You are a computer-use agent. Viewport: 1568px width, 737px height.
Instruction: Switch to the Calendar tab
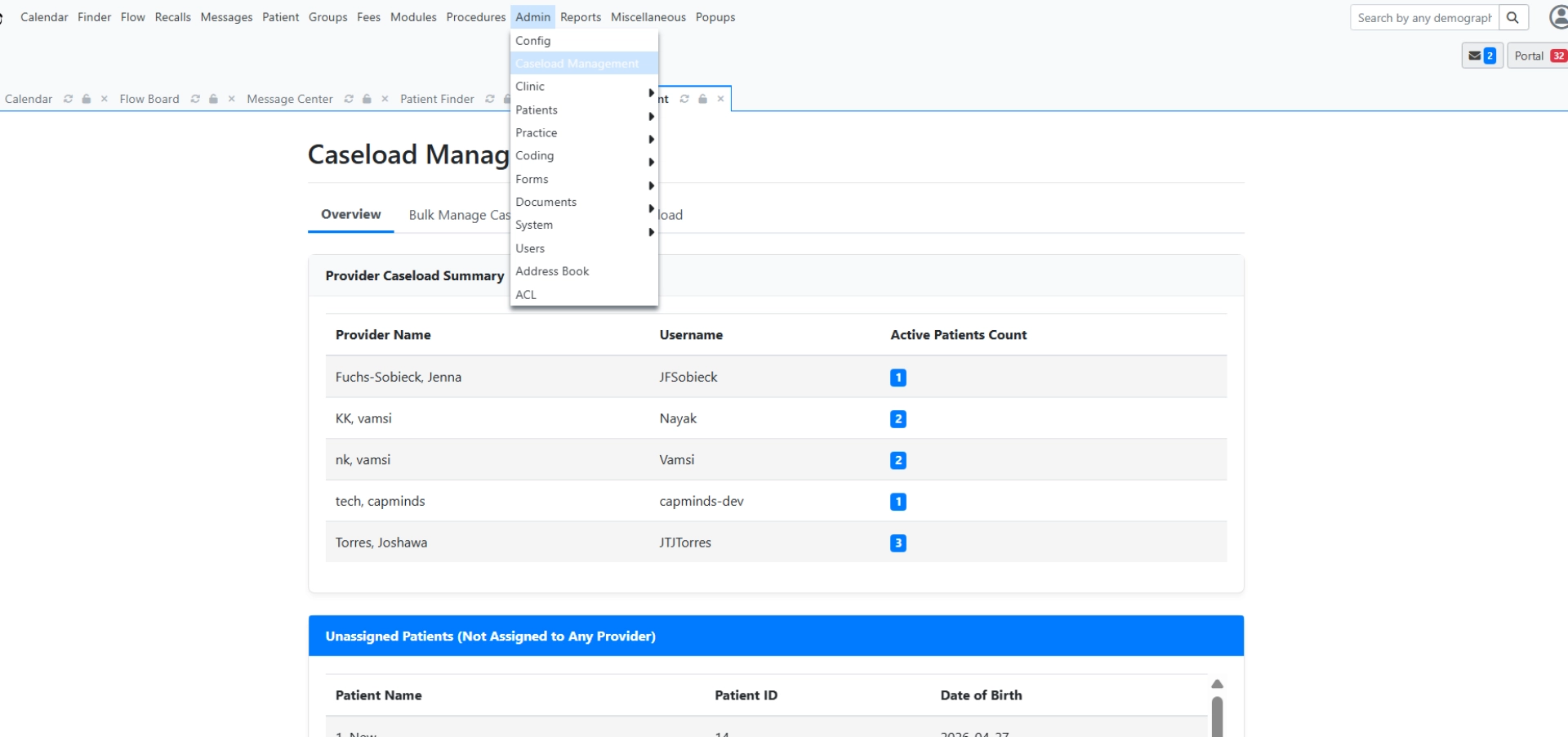point(29,99)
